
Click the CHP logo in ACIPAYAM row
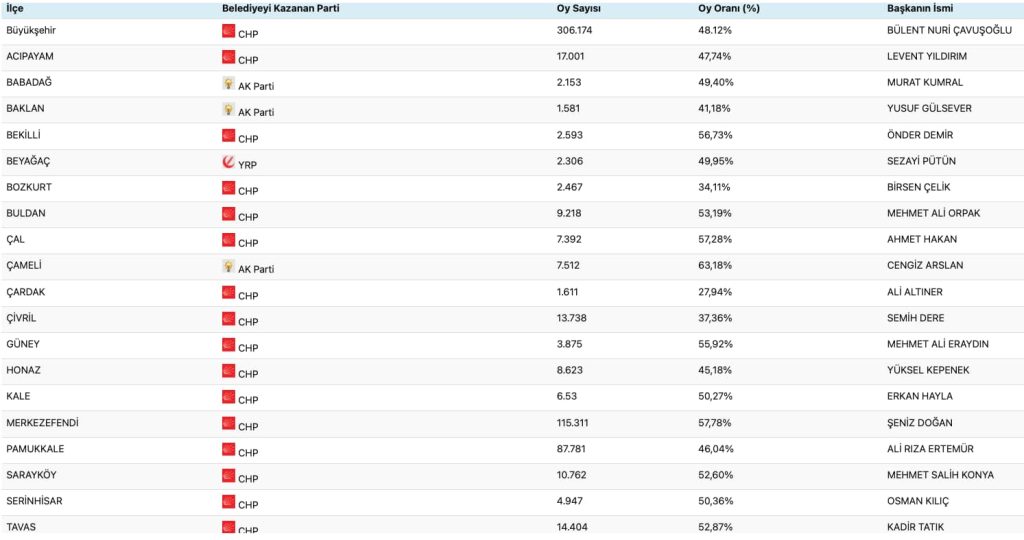click(228, 58)
